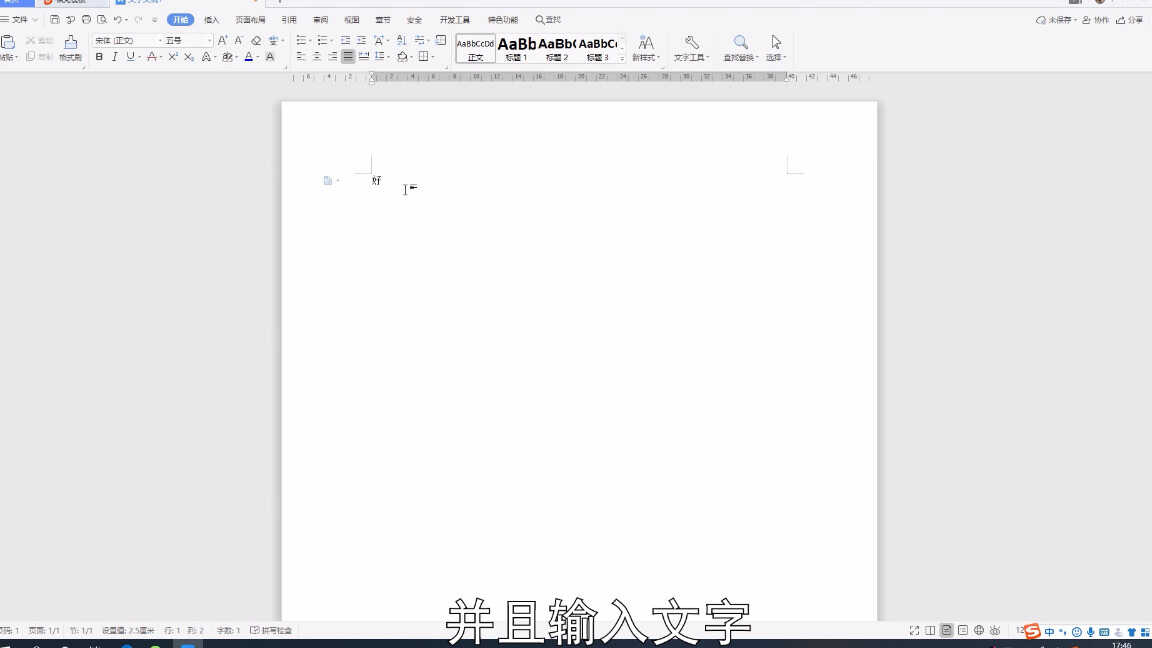Click the phonetic guide icon
1152x648 pixels.
tap(273, 40)
